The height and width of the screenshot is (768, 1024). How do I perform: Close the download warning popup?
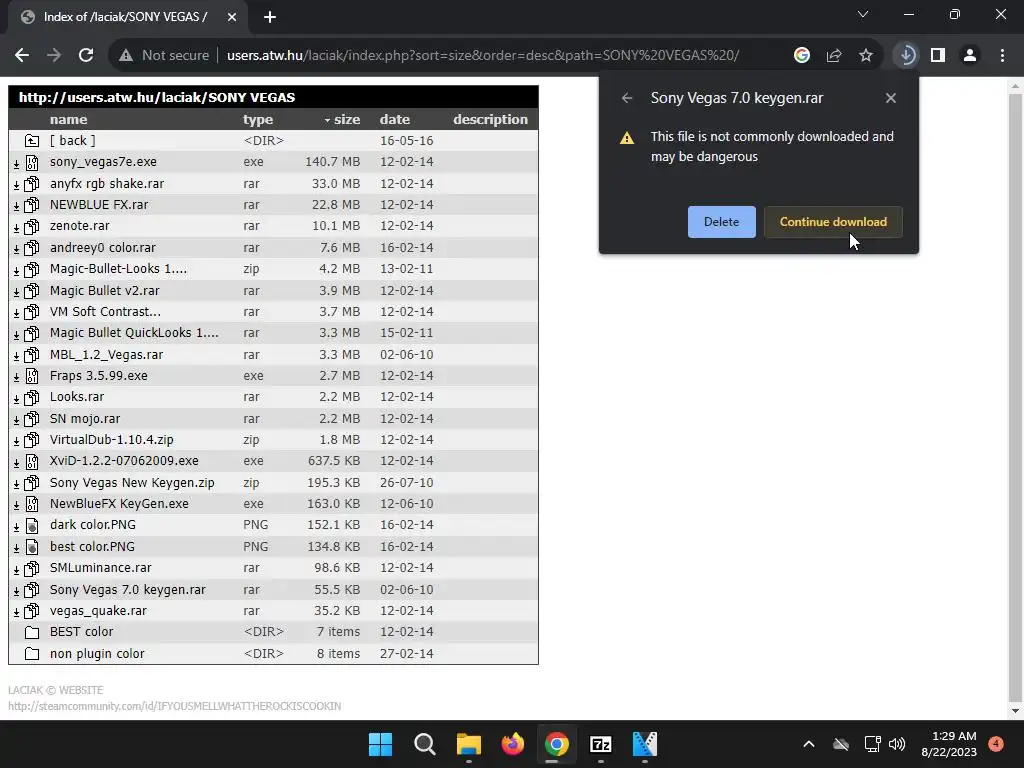point(891,98)
